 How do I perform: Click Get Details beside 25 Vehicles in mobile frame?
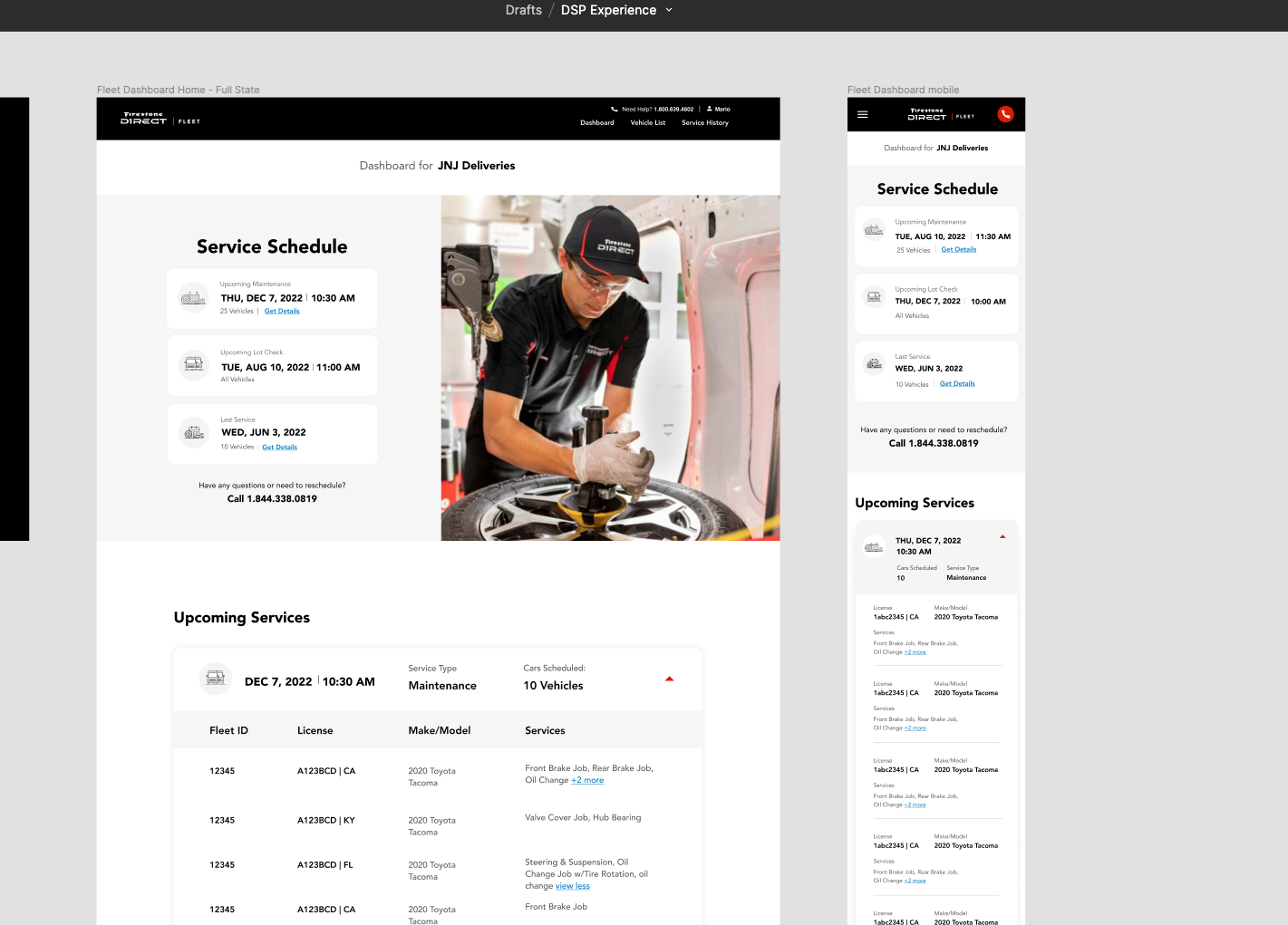(x=959, y=250)
